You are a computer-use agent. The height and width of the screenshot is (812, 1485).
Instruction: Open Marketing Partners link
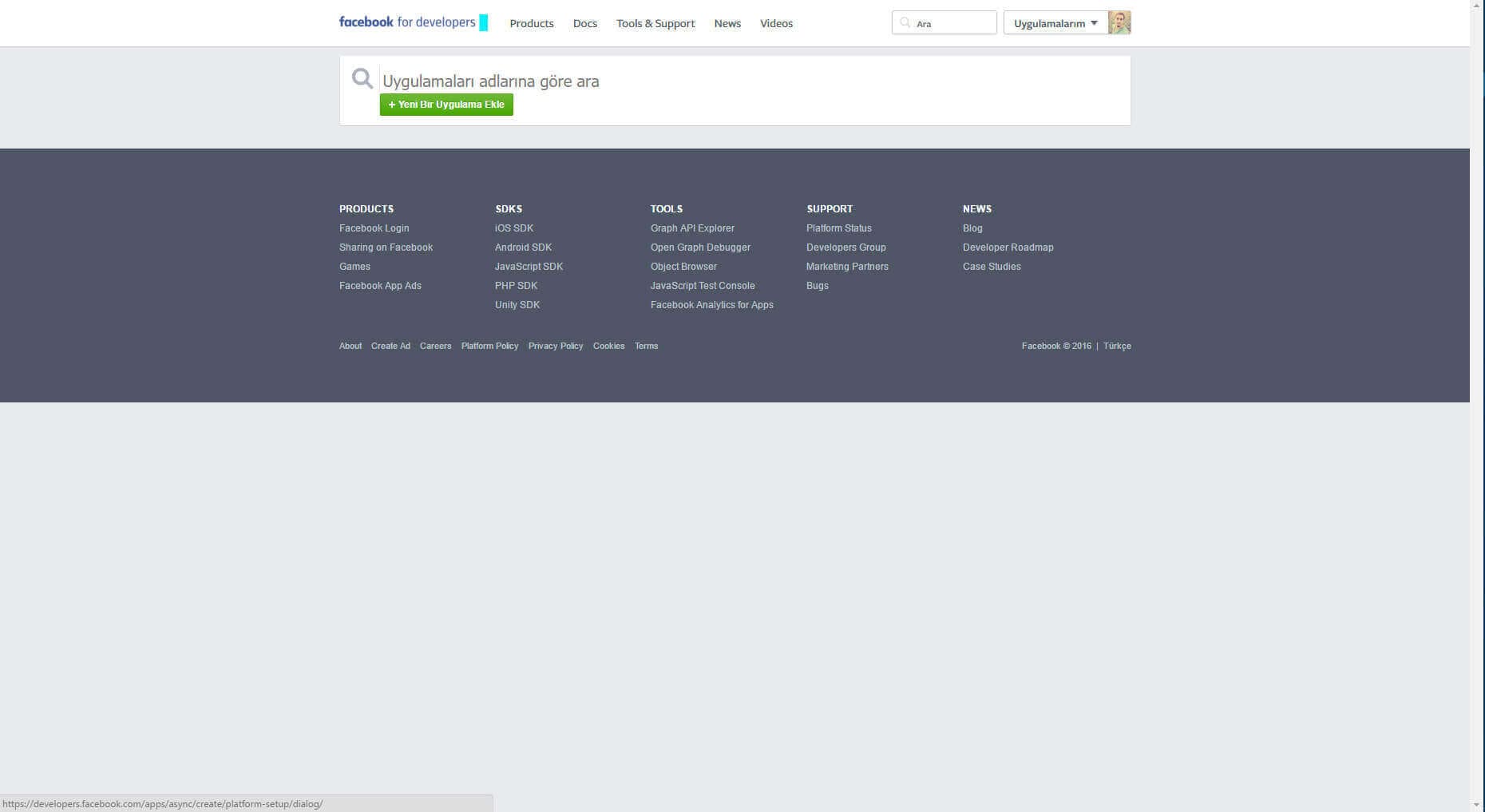[x=847, y=267]
